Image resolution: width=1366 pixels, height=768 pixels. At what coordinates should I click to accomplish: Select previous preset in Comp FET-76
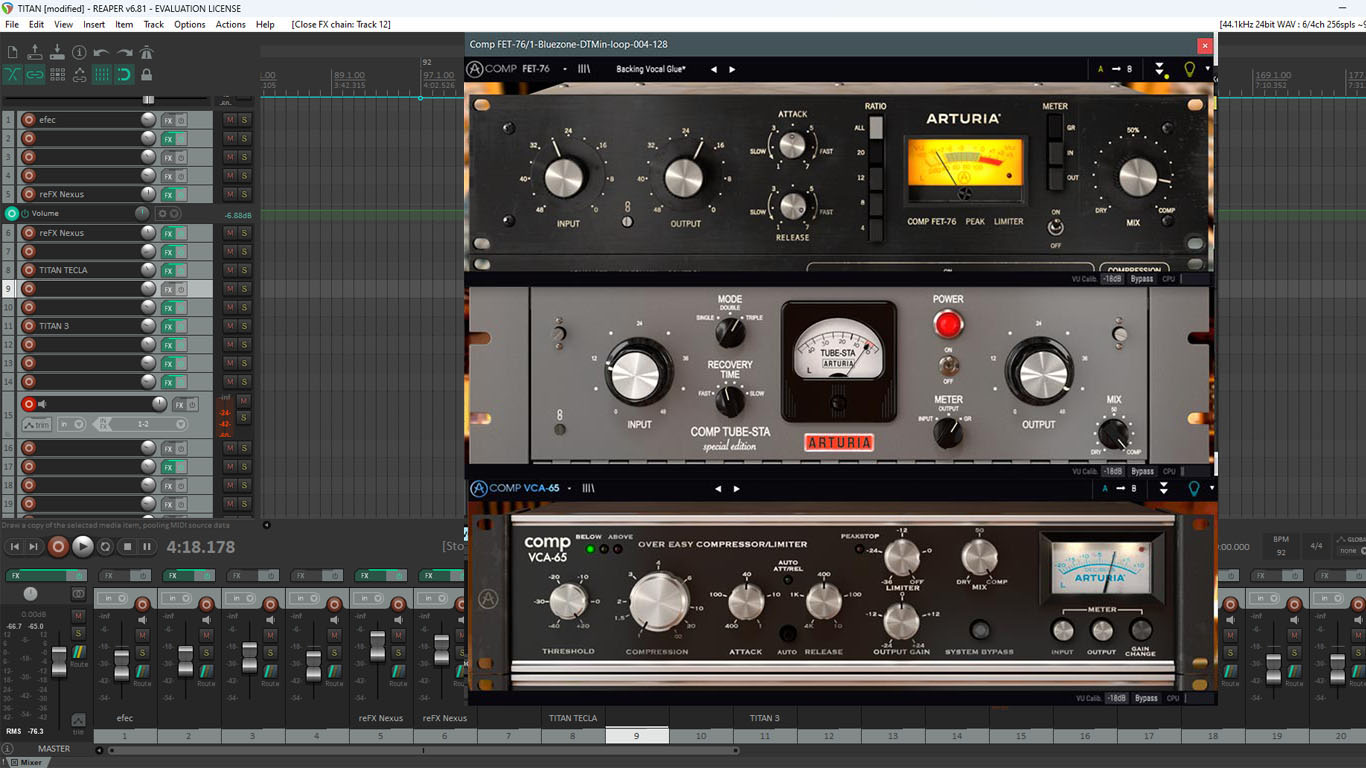[714, 69]
